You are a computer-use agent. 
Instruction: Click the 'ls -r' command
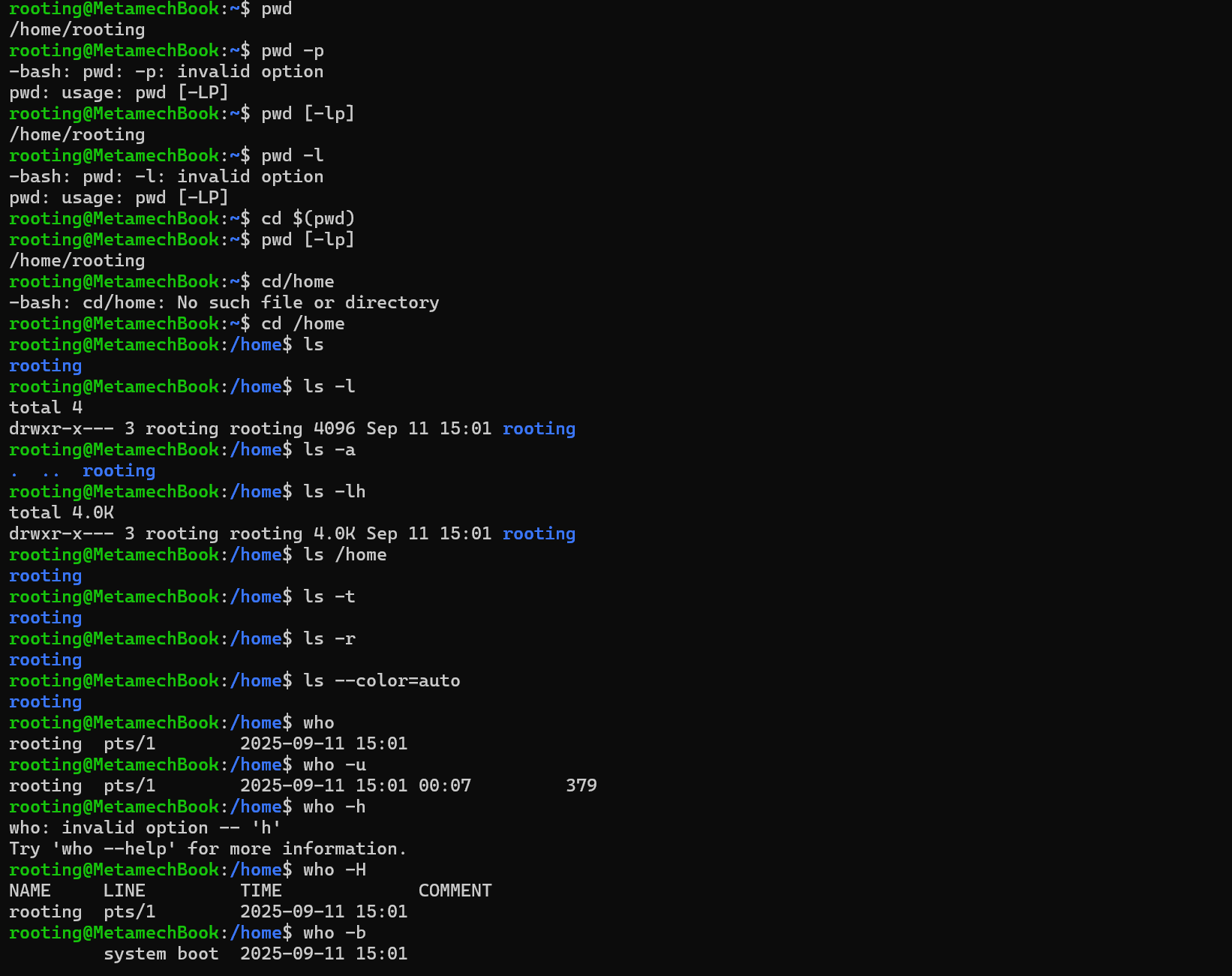tap(329, 638)
